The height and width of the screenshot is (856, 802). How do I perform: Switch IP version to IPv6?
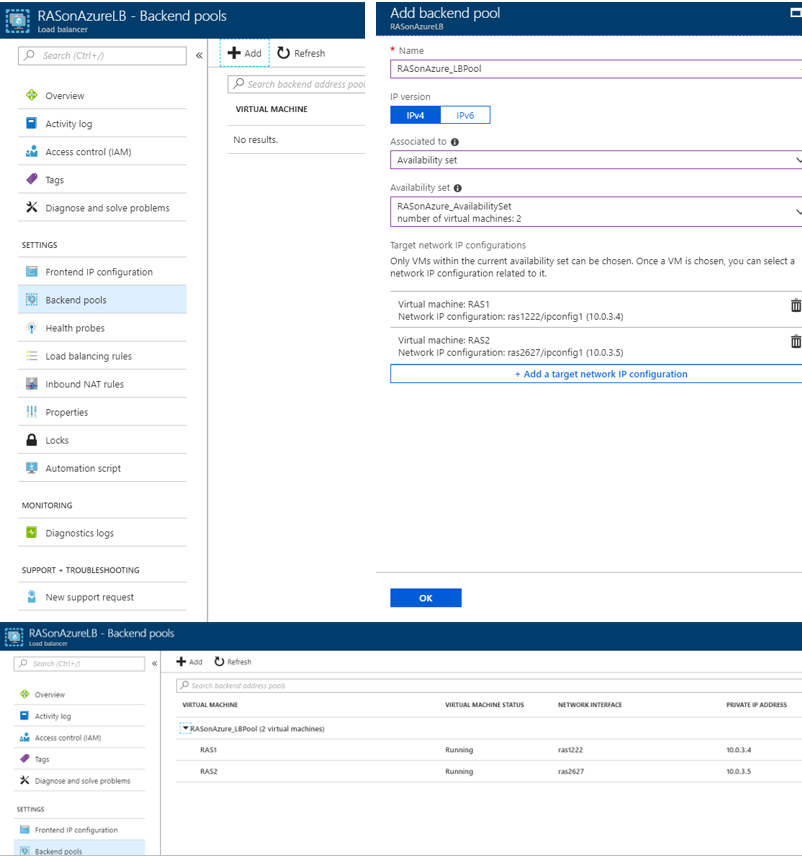[465, 115]
